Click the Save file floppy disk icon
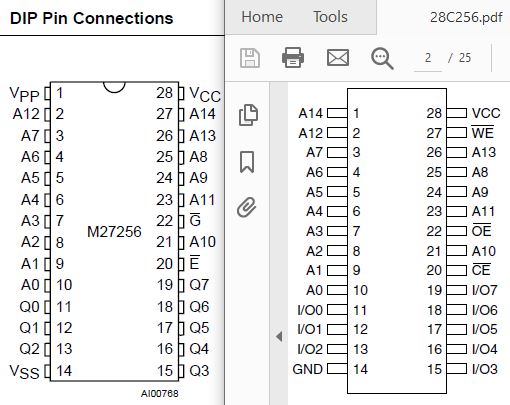The image size is (510, 405). click(250, 58)
